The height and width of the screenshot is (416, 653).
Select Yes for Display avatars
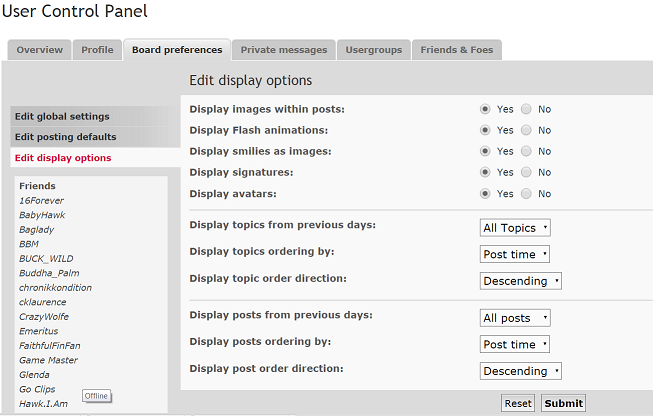485,193
